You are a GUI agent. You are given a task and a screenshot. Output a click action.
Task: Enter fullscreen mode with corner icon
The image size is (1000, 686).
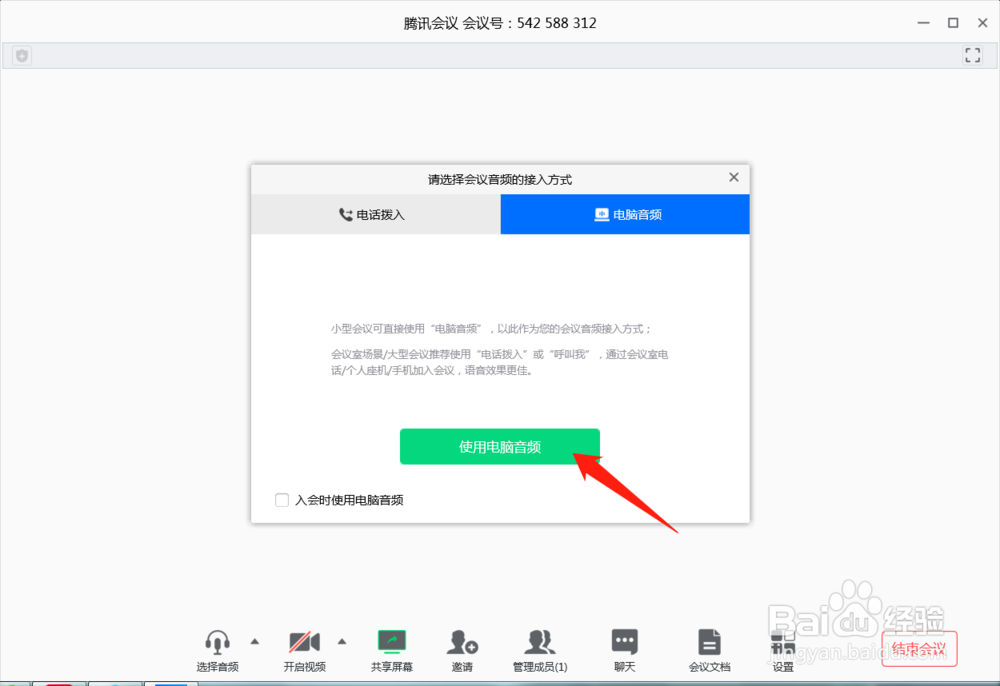pyautogui.click(x=973, y=55)
